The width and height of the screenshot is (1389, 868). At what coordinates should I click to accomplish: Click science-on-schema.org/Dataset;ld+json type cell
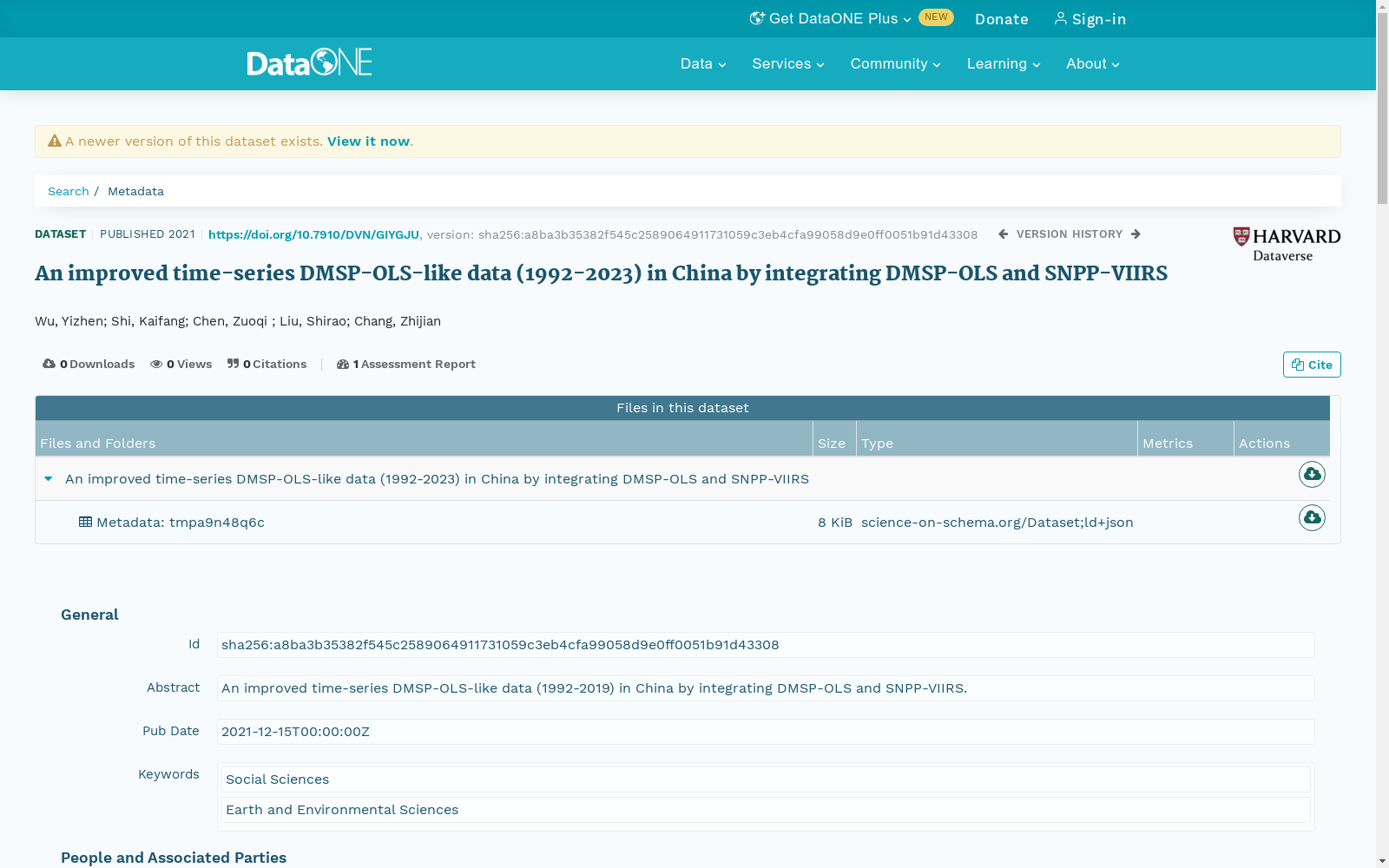(997, 522)
